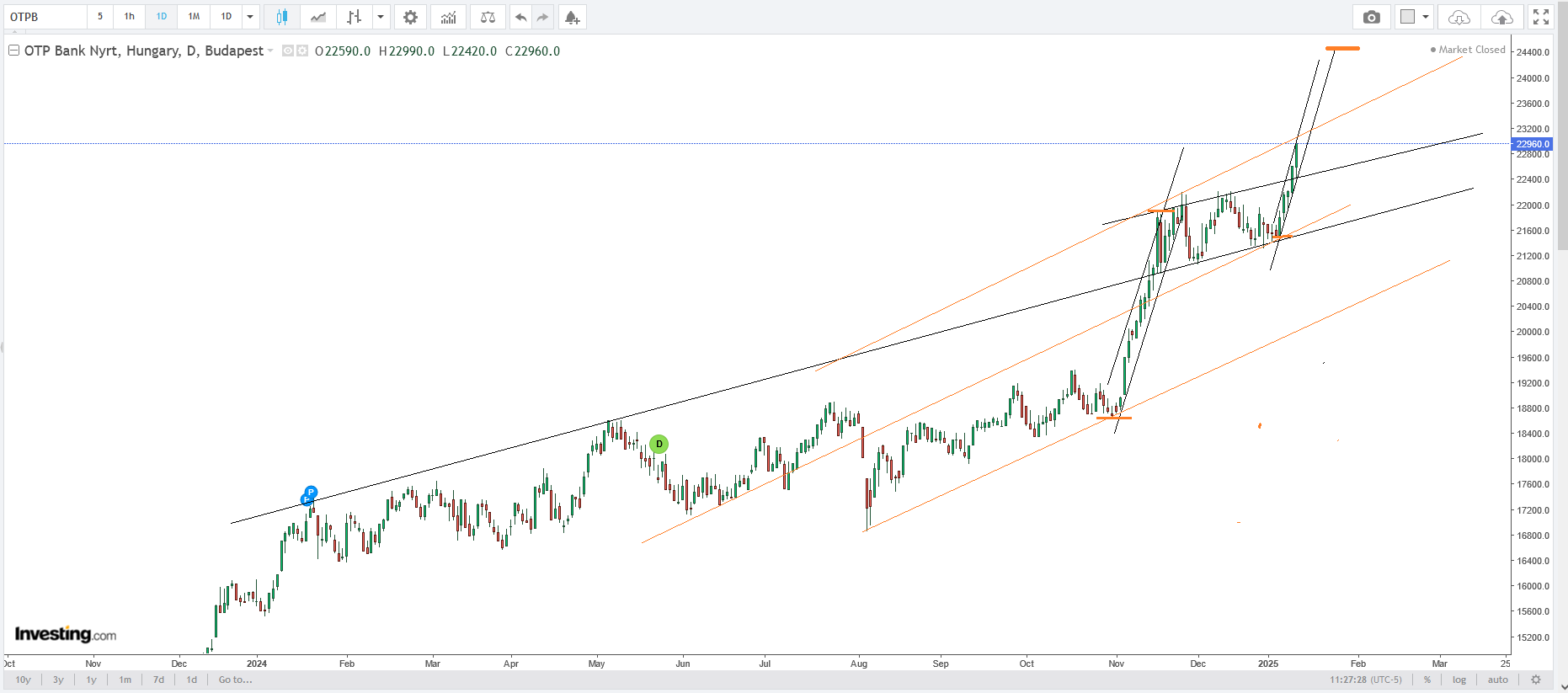1568x693 pixels.
Task: Take a chart snapshot with the camera
Action: (1372, 17)
